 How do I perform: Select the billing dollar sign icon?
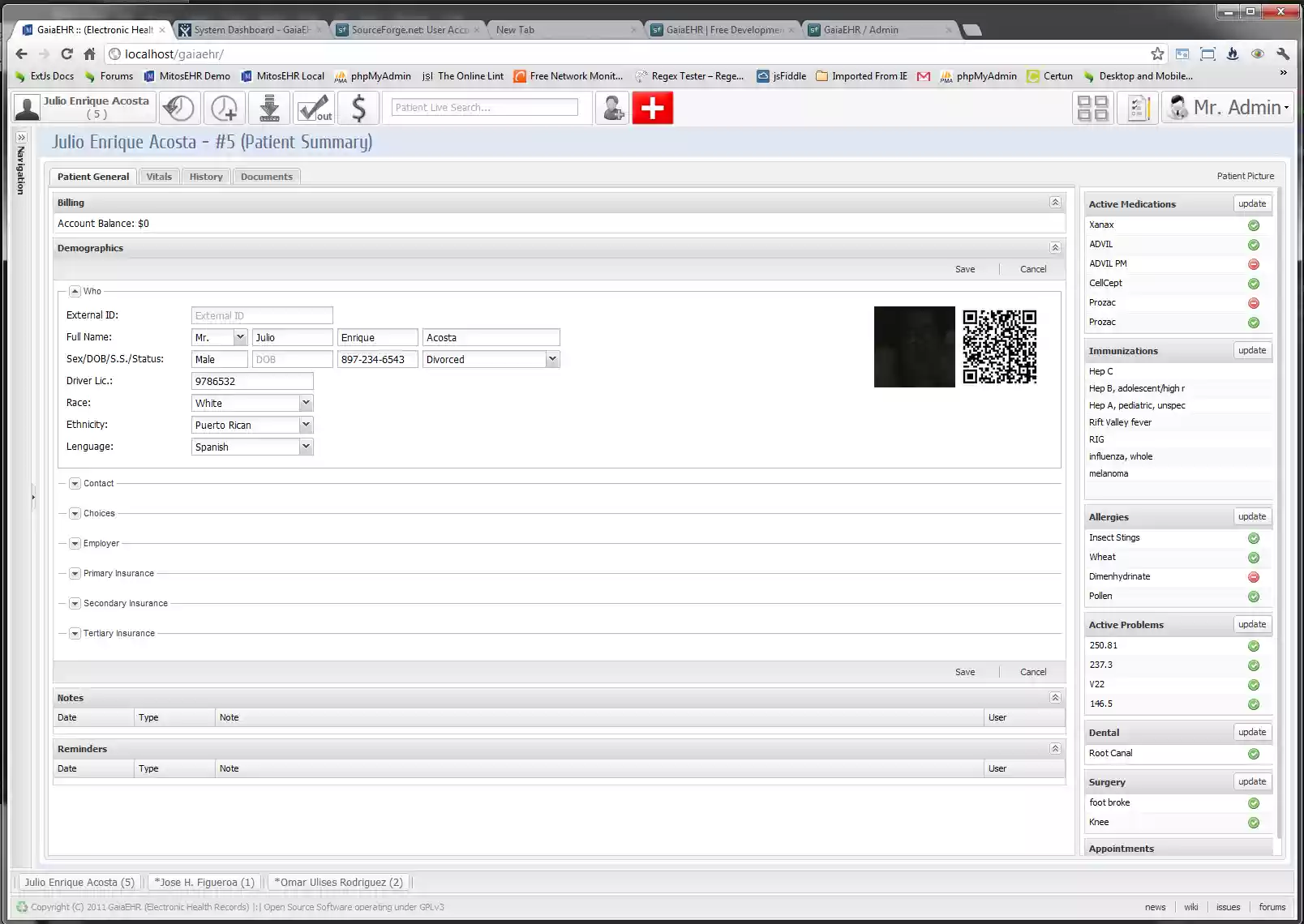(358, 107)
